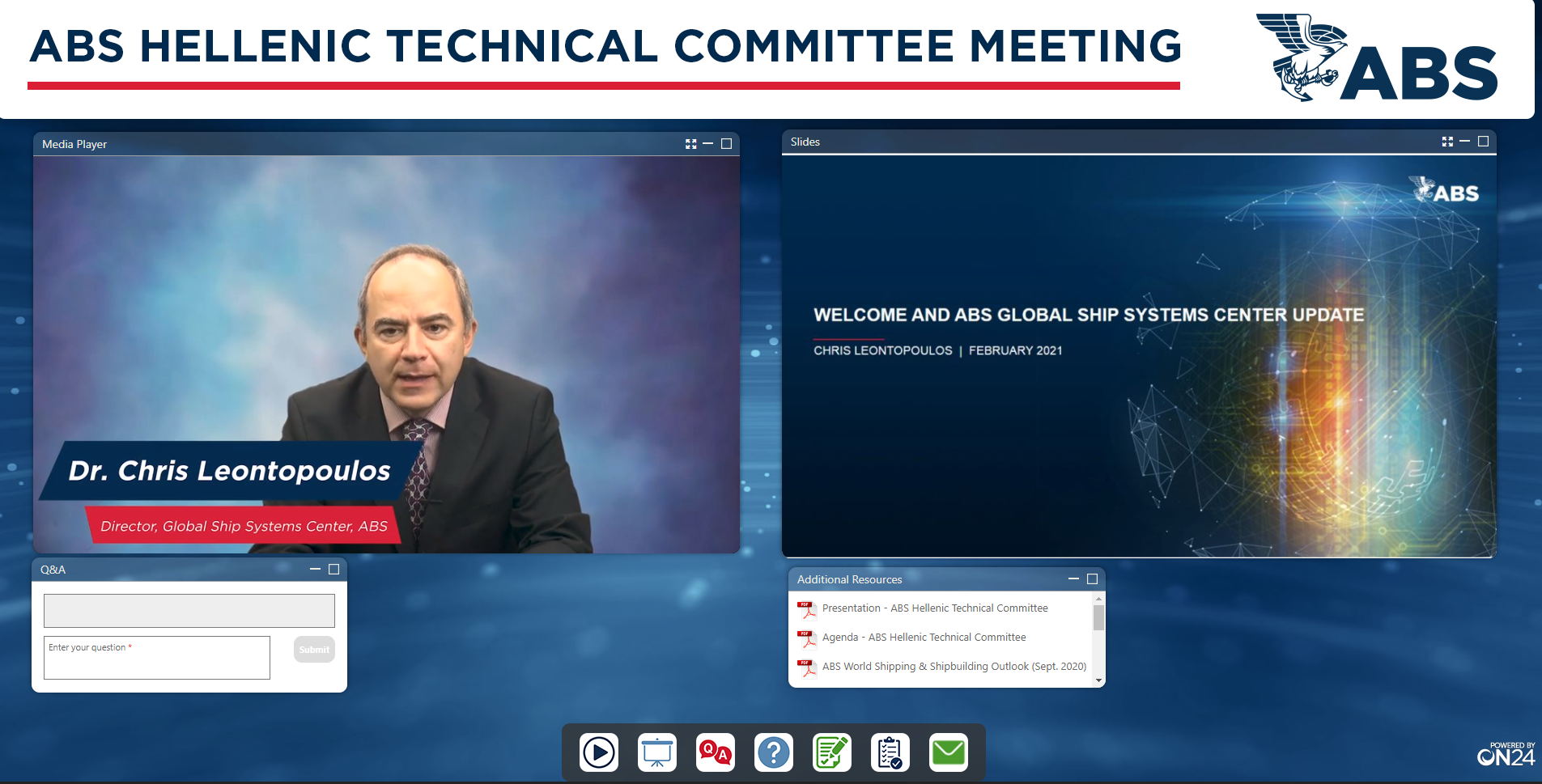Click the speaker video in Media Player
The width and height of the screenshot is (1542, 784).
pos(386,354)
